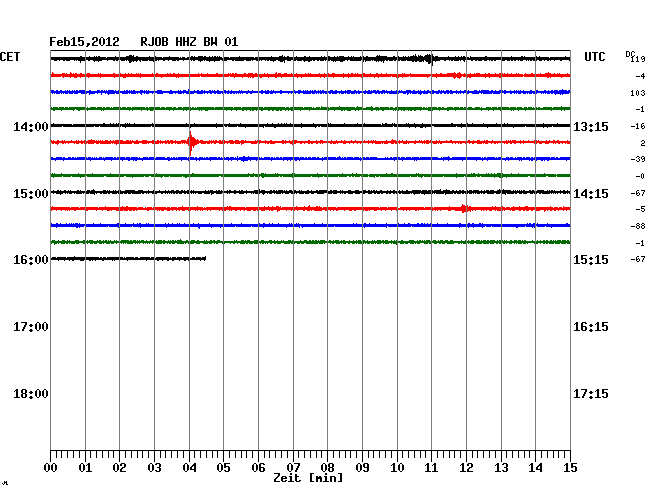Viewport: 650px width, 494px height.
Task: Select the 16:00 CET time label
Action: (31, 260)
